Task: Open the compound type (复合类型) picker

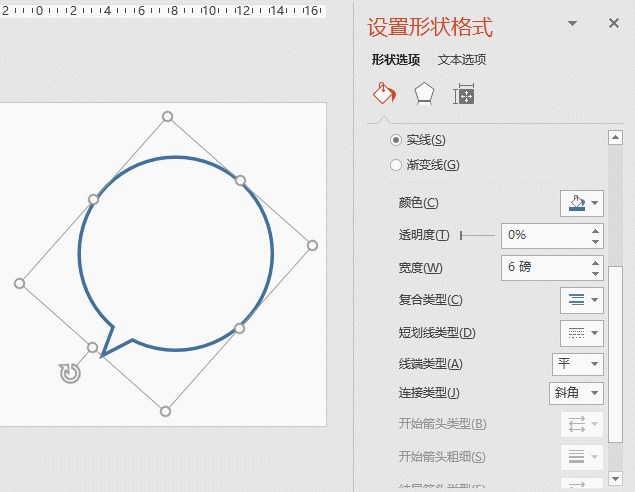Action: coord(581,299)
